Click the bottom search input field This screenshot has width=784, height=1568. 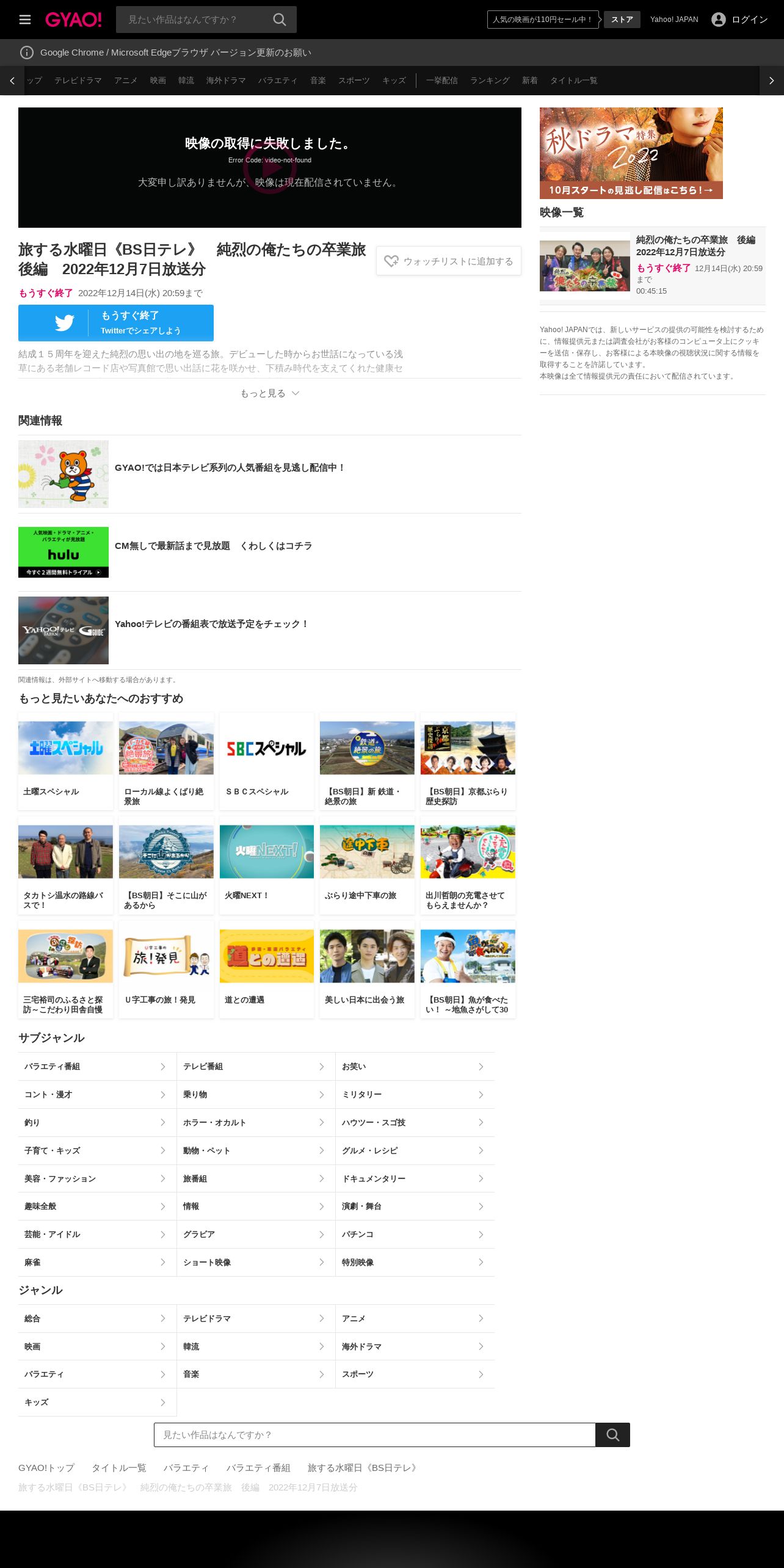click(375, 1435)
